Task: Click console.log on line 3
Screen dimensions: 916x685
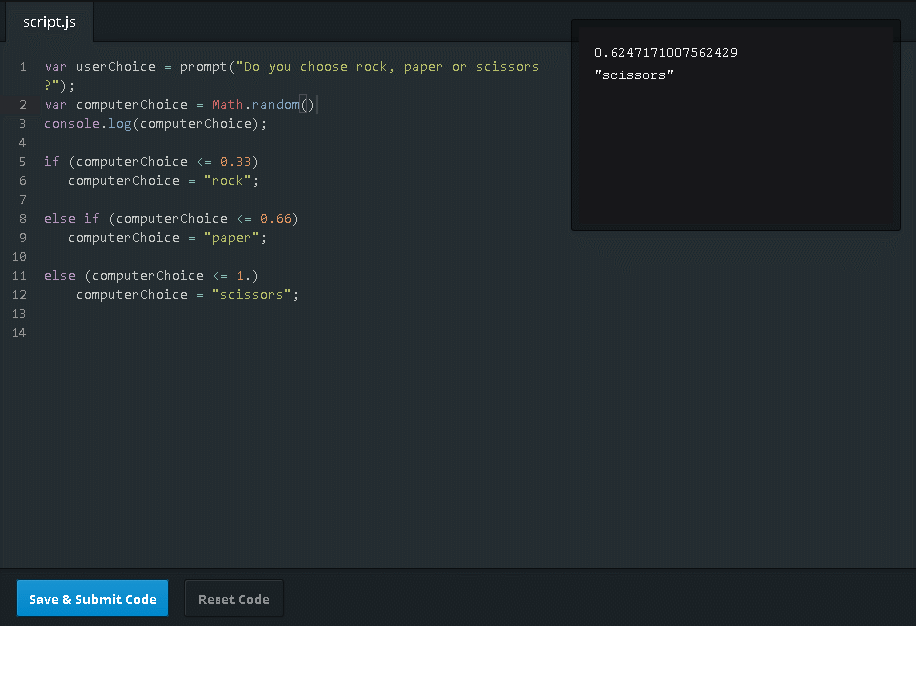Action: tap(88, 124)
